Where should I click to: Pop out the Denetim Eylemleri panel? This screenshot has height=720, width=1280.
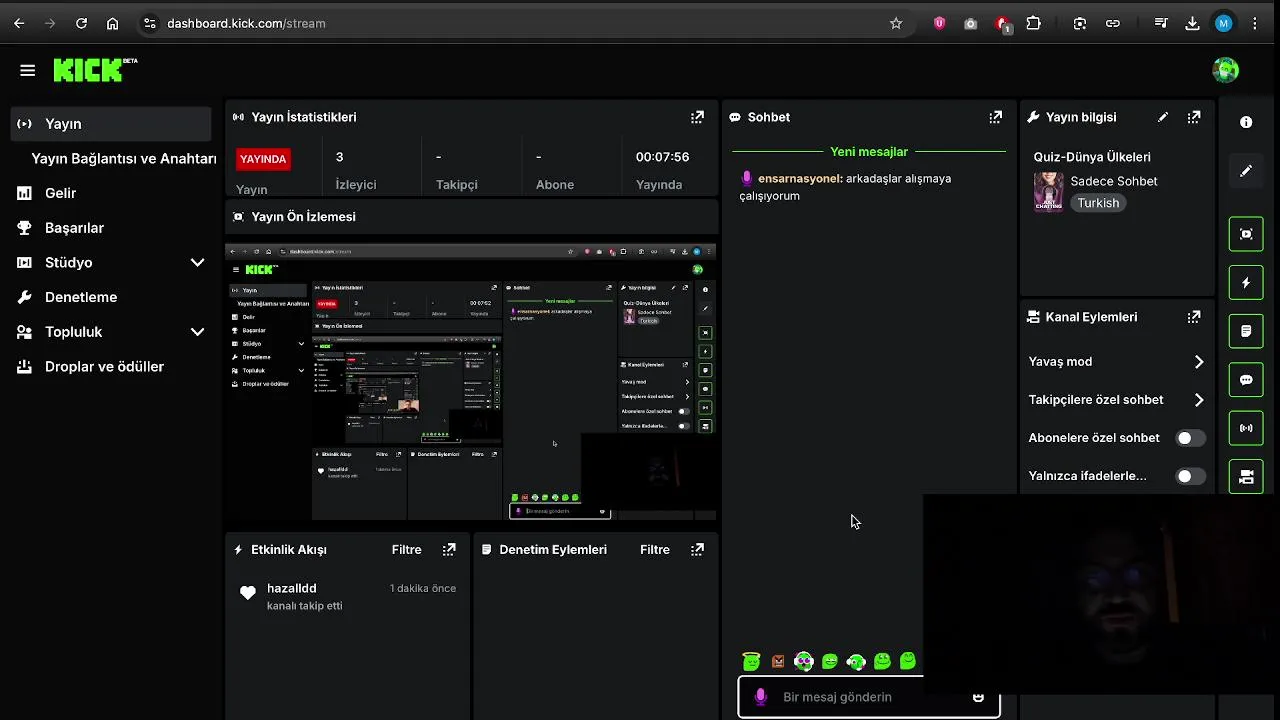tap(698, 549)
